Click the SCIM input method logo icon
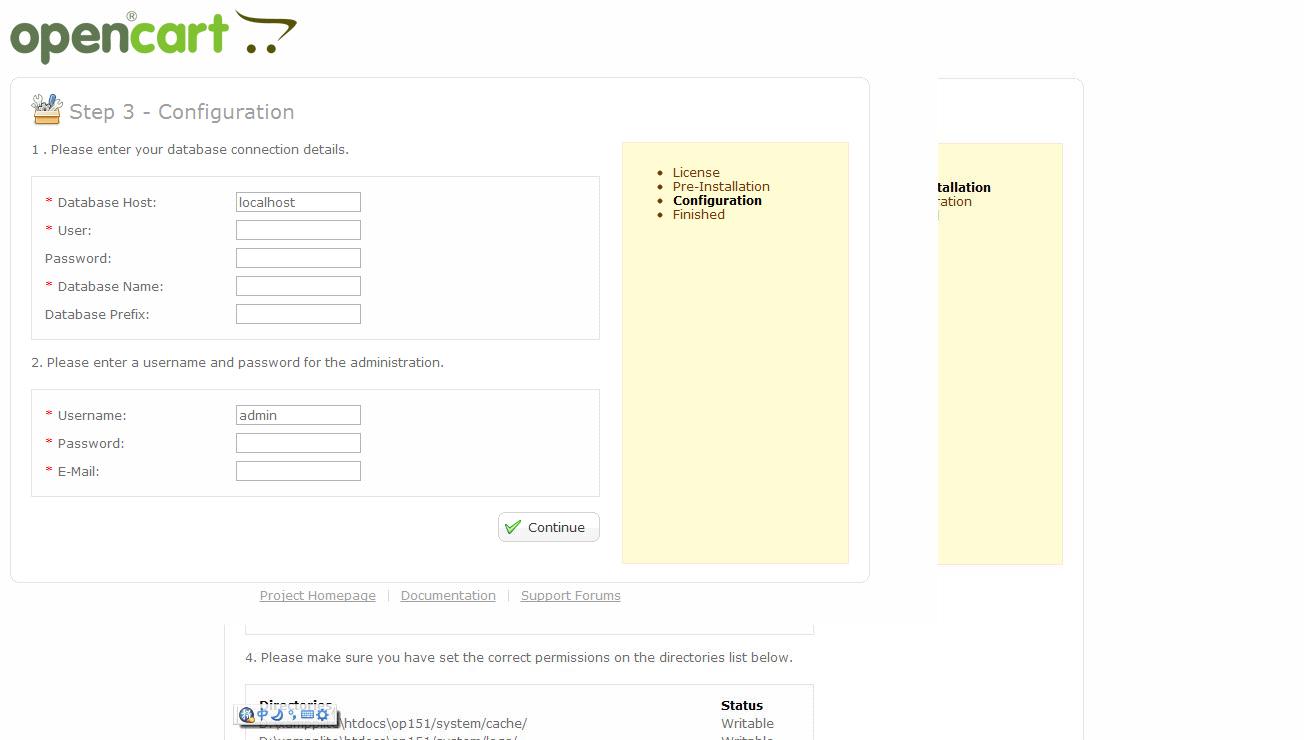 pyautogui.click(x=247, y=714)
